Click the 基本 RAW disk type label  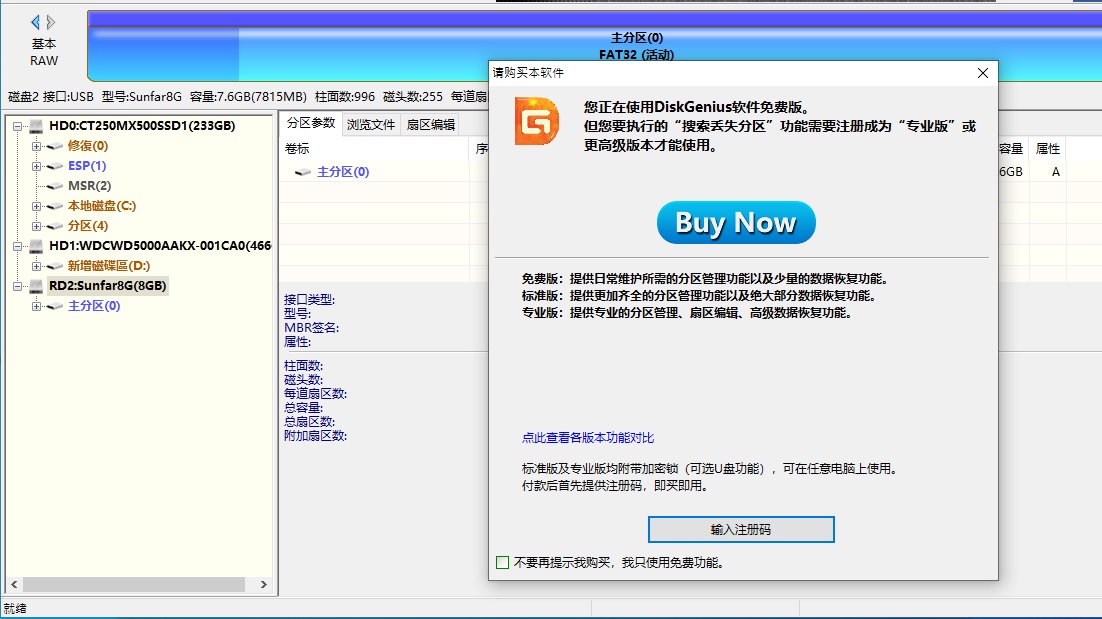[44, 53]
